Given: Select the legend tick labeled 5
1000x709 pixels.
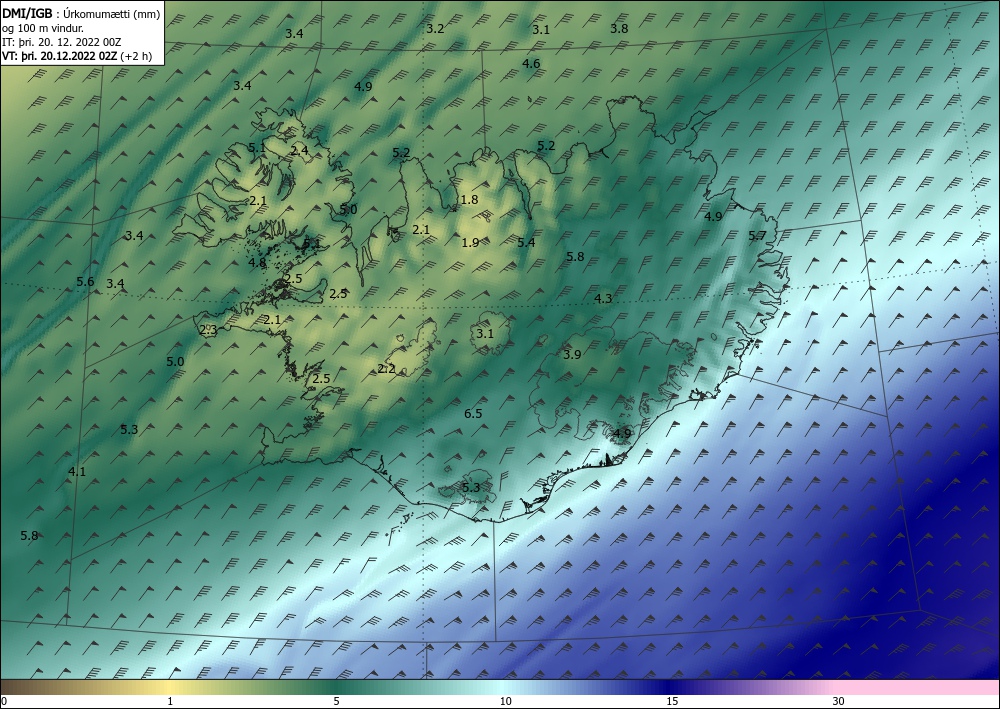Looking at the screenshot, I should click(x=336, y=702).
